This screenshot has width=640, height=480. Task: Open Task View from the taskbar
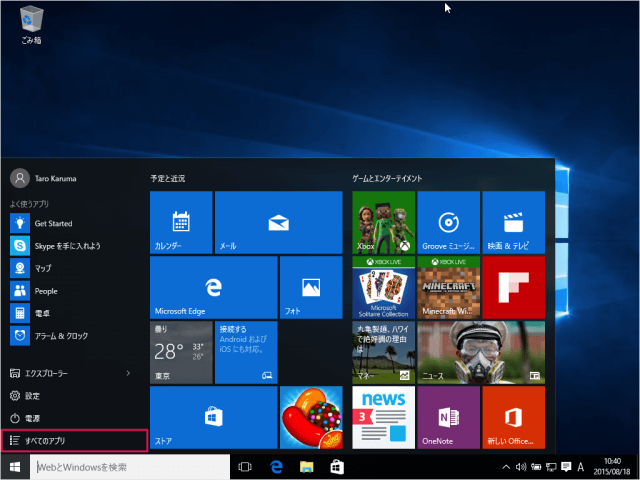tap(244, 467)
